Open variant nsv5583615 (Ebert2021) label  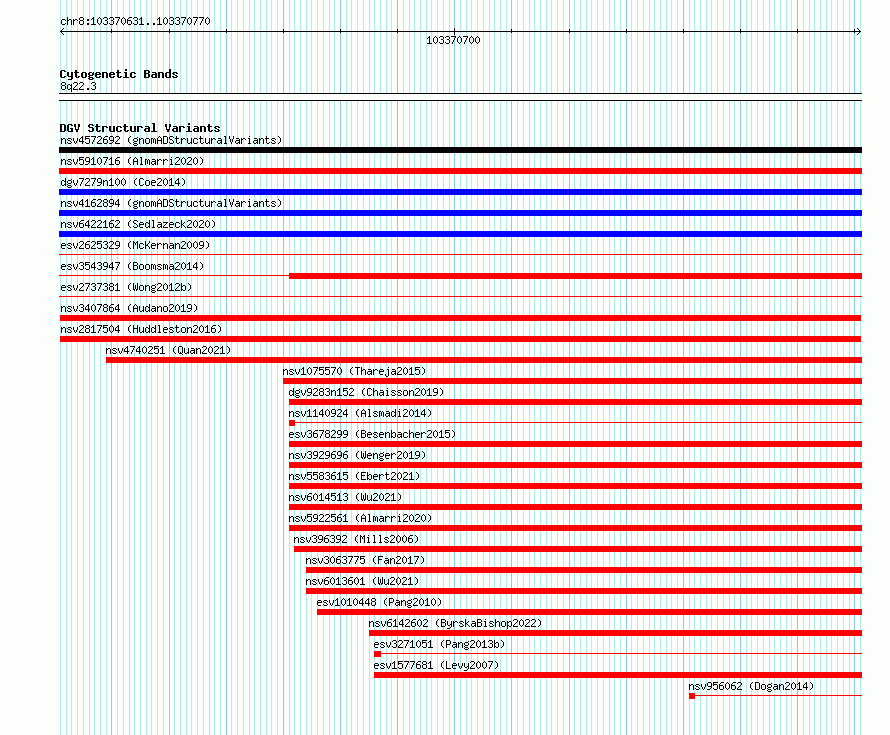point(354,476)
